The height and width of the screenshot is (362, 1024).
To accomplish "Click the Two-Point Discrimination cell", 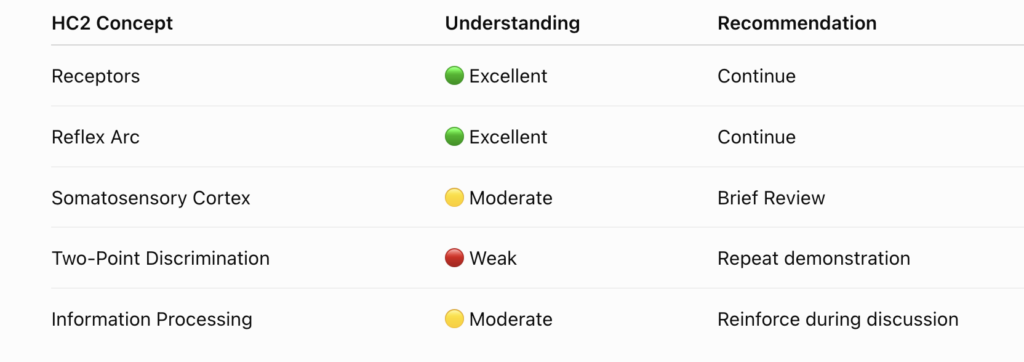I will (161, 259).
